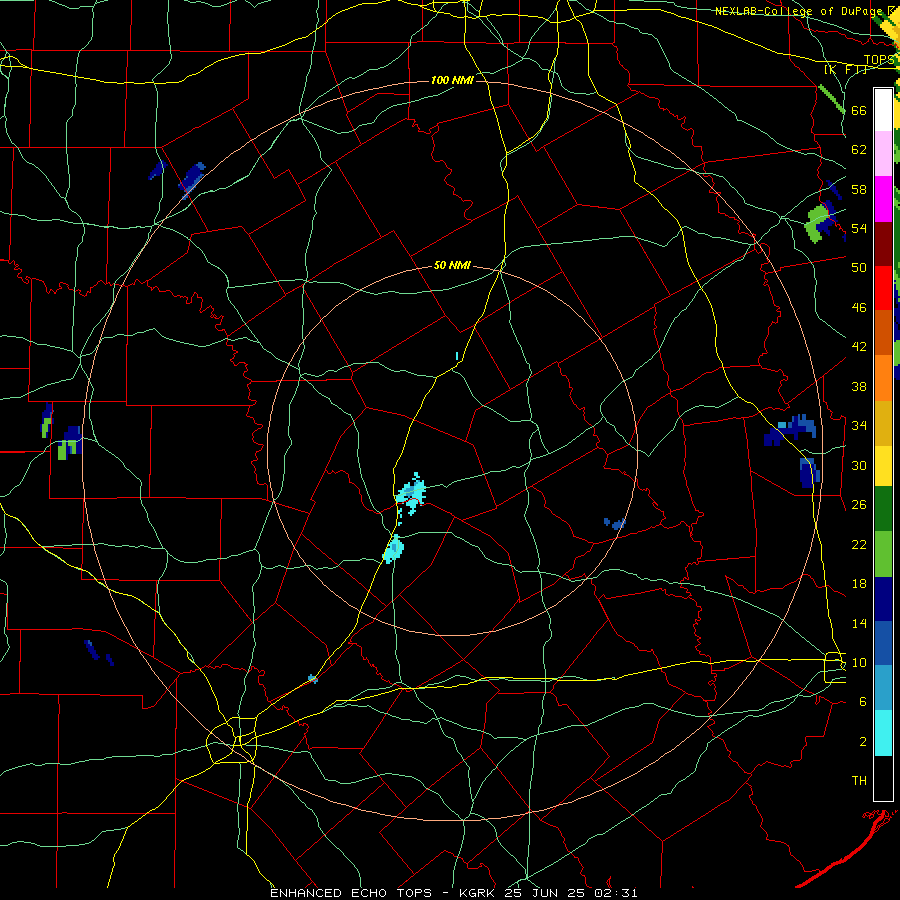Viewport: 900px width, 900px height.
Task: Click the white swatch on the tops legend
Action: click(x=883, y=110)
